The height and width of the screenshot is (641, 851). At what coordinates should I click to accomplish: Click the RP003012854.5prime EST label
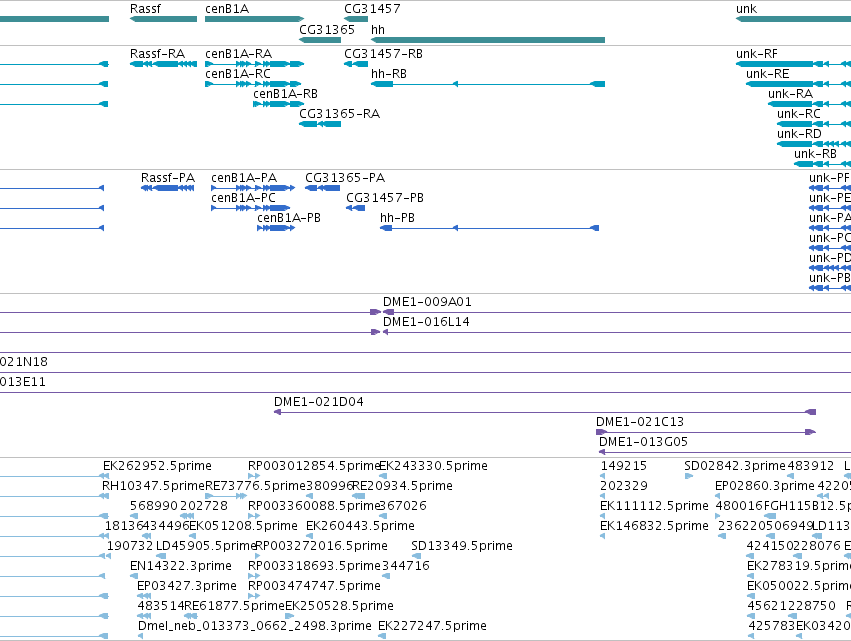pos(313,466)
